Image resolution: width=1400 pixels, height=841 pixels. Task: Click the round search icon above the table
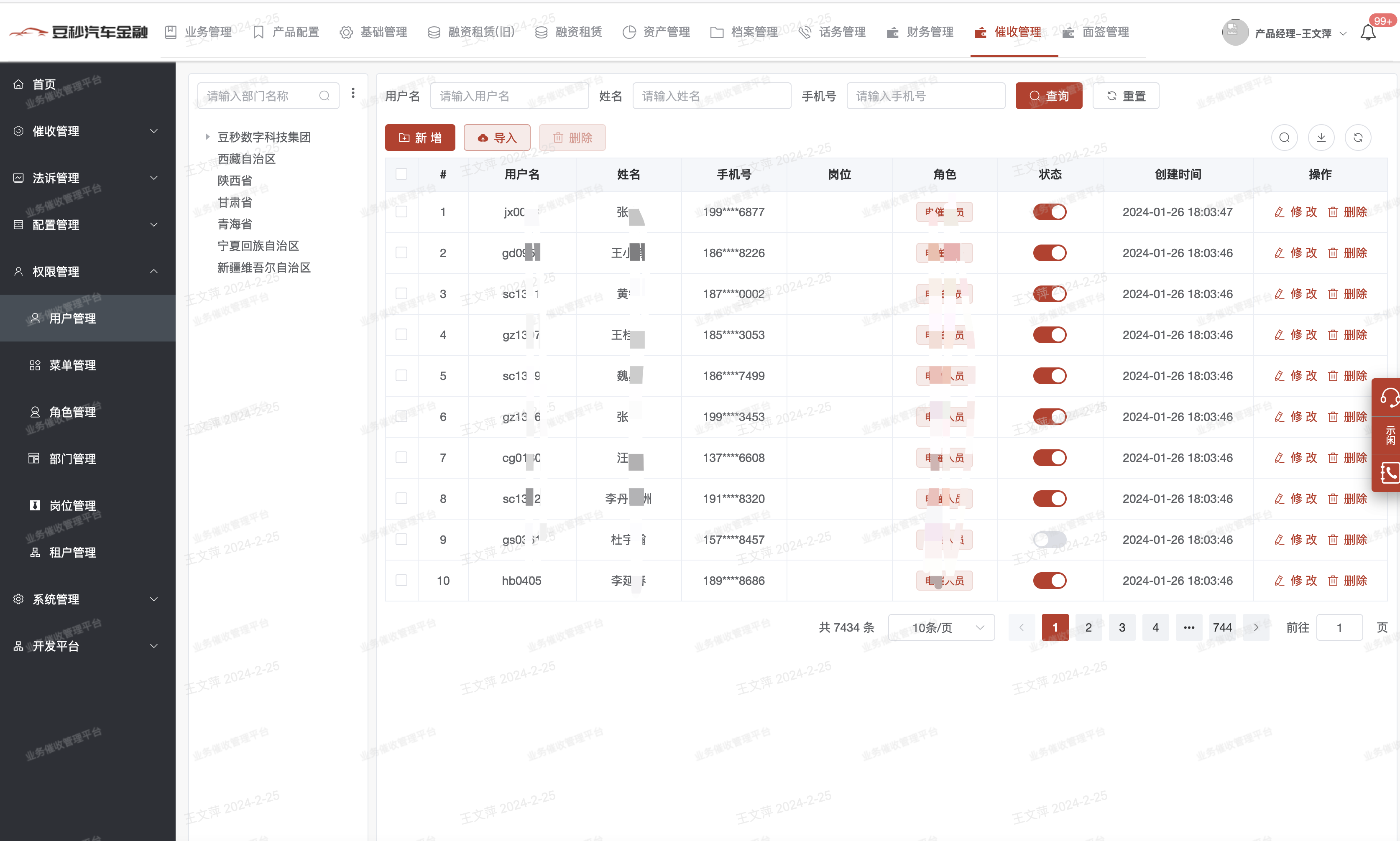click(x=1284, y=138)
